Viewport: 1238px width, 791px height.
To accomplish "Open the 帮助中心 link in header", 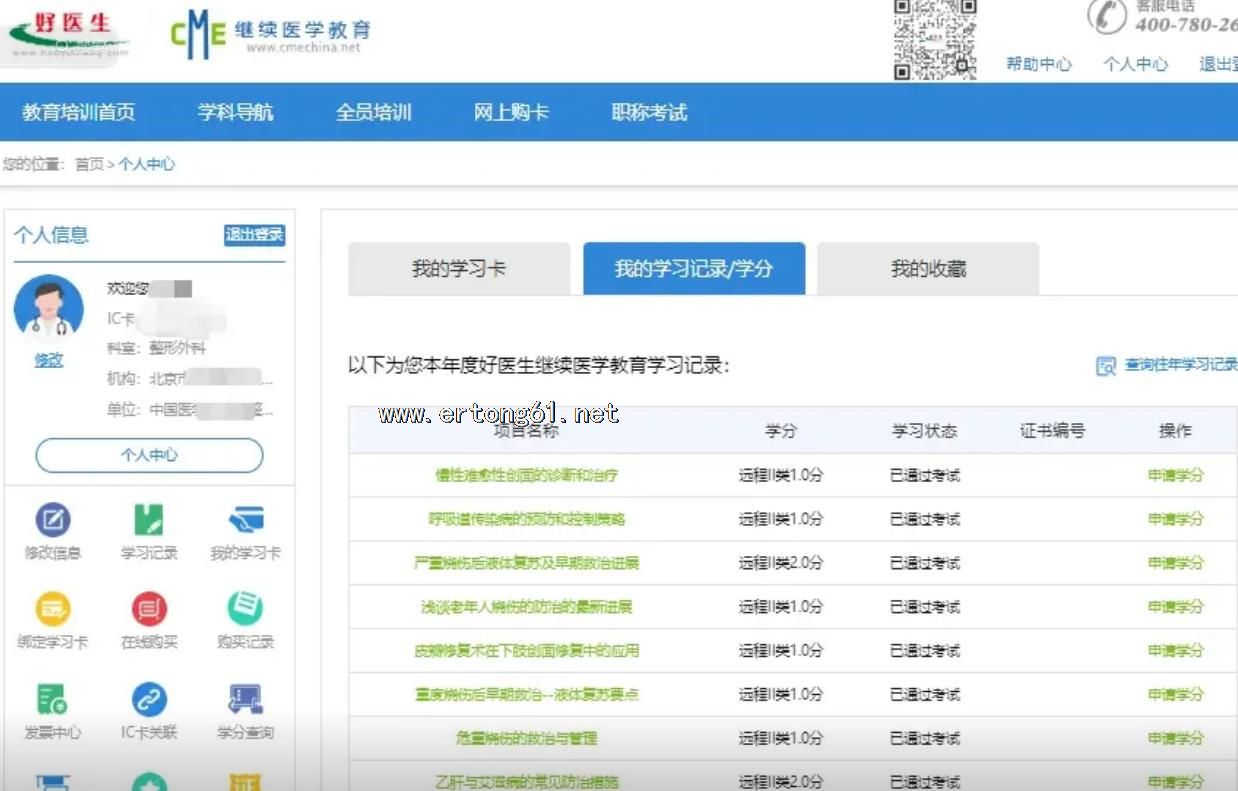I will [1038, 64].
